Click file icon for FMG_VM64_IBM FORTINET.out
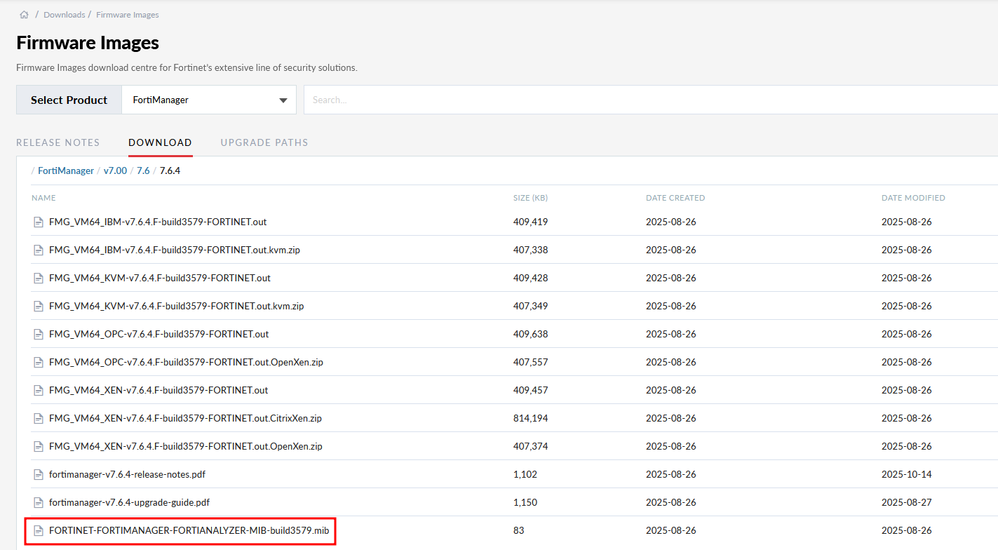Viewport: 998px width, 550px height. pos(38,222)
